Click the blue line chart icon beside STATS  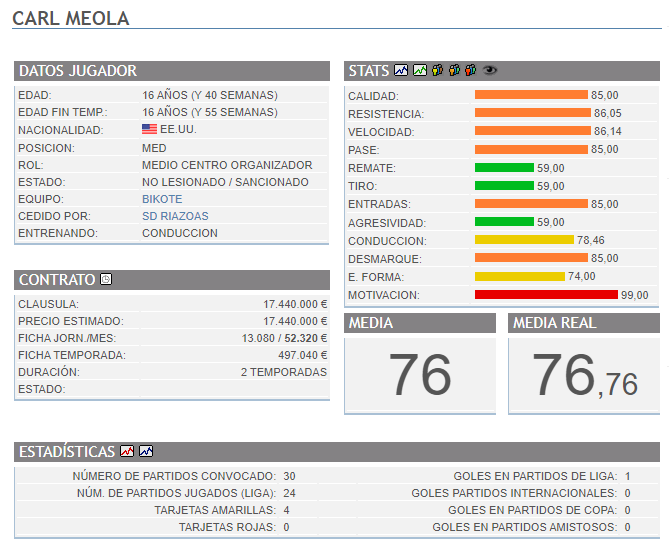401,71
